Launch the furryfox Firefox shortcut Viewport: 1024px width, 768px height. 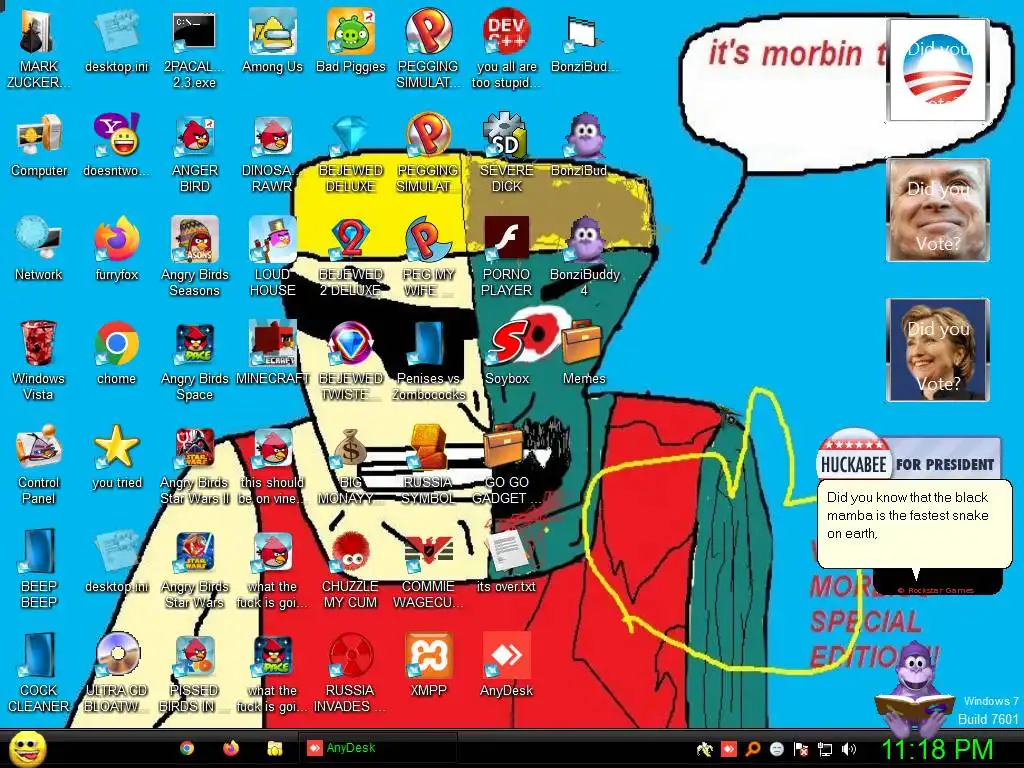[x=116, y=240]
